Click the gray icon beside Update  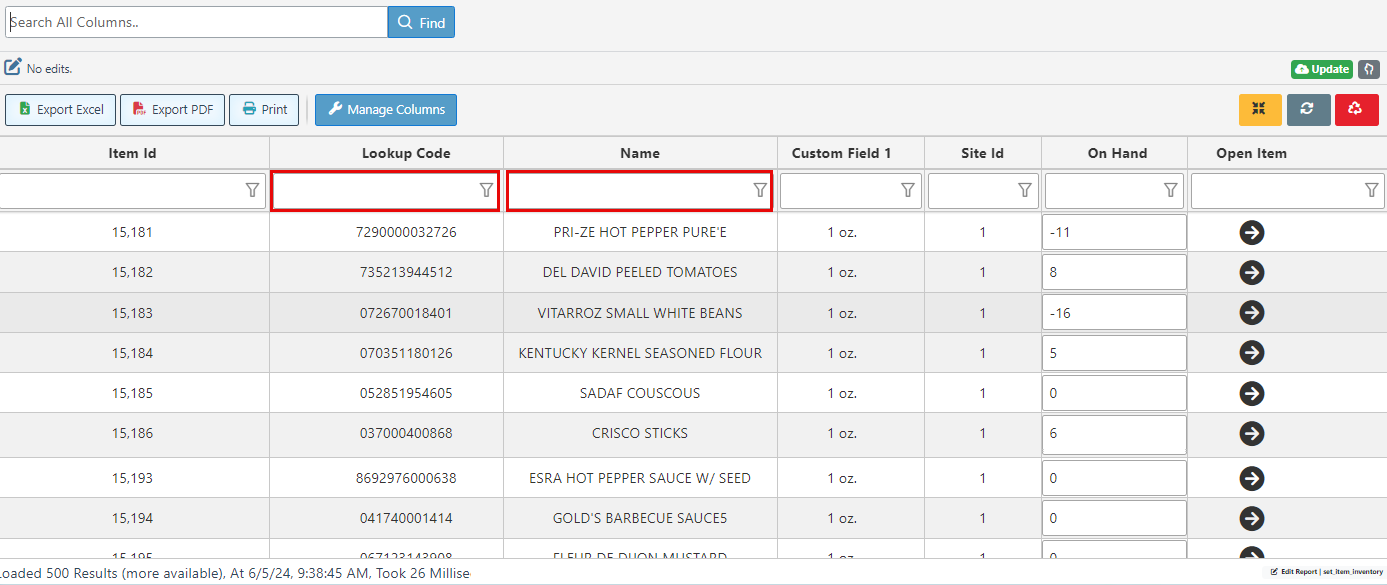pos(1369,69)
